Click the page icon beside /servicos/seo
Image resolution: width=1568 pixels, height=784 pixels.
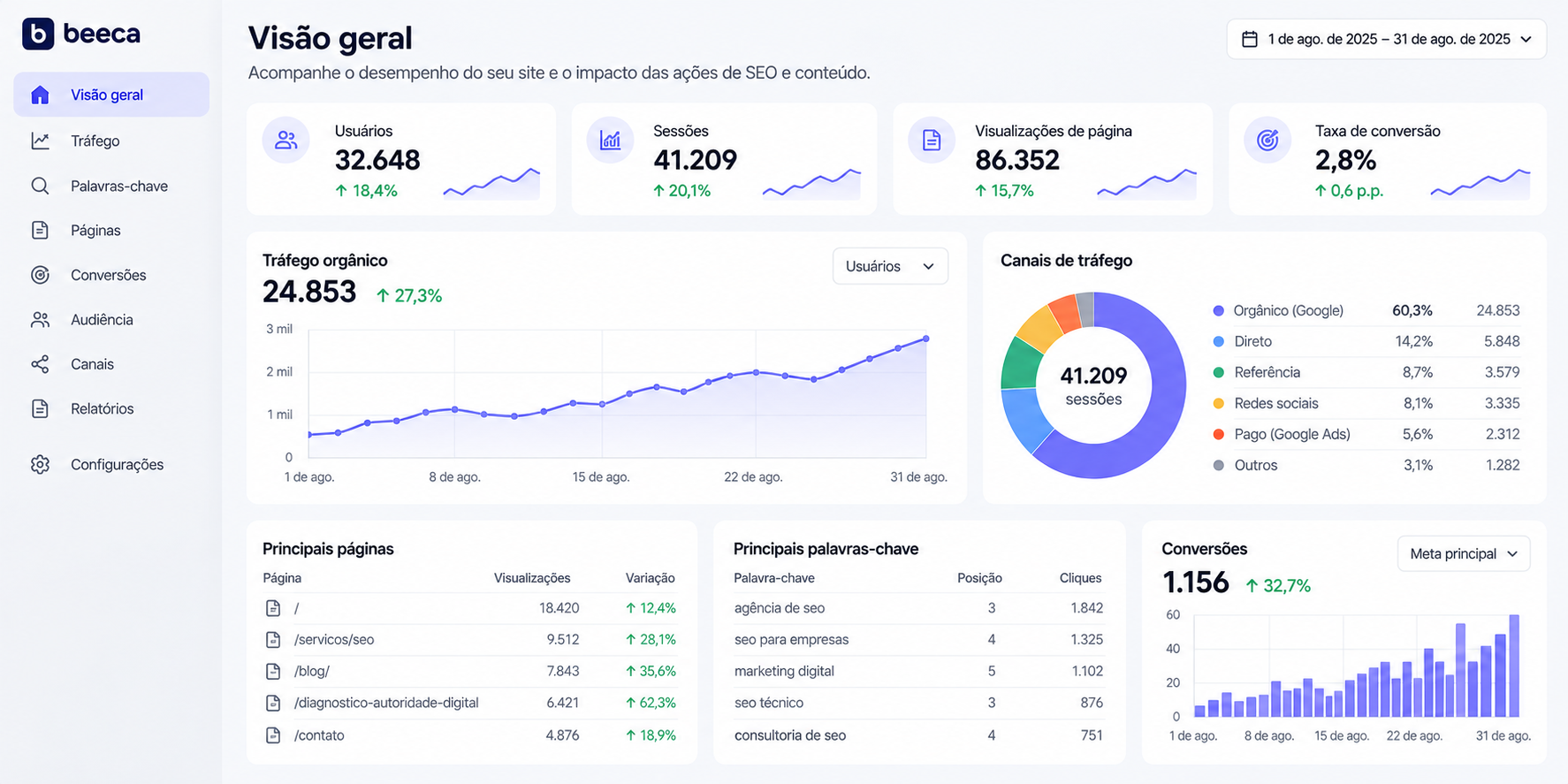(273, 640)
